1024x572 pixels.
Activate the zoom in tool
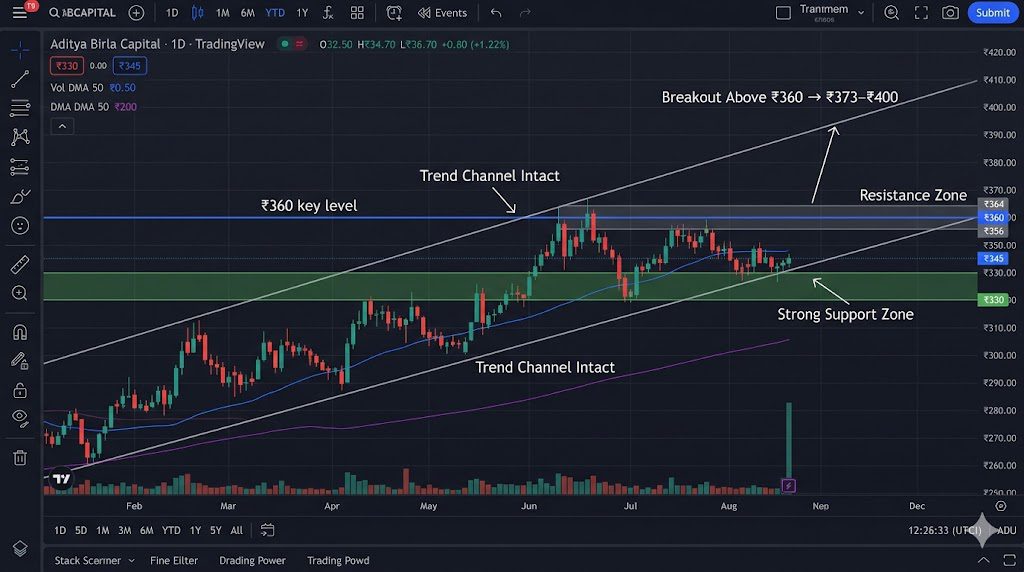[x=20, y=293]
